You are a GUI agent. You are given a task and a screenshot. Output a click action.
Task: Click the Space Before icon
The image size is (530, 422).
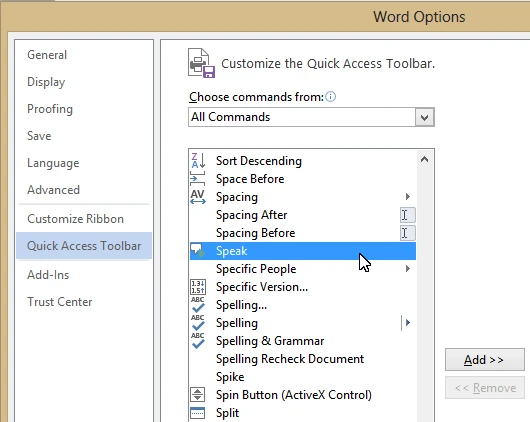coord(198,179)
